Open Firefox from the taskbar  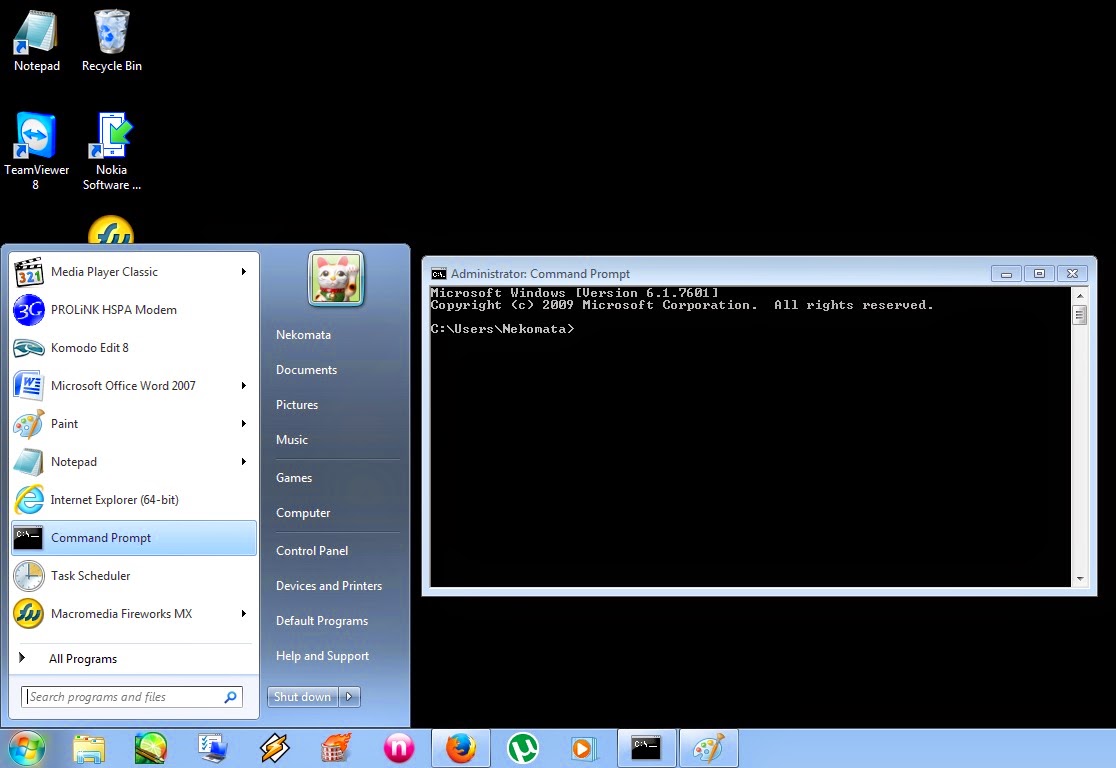point(460,749)
